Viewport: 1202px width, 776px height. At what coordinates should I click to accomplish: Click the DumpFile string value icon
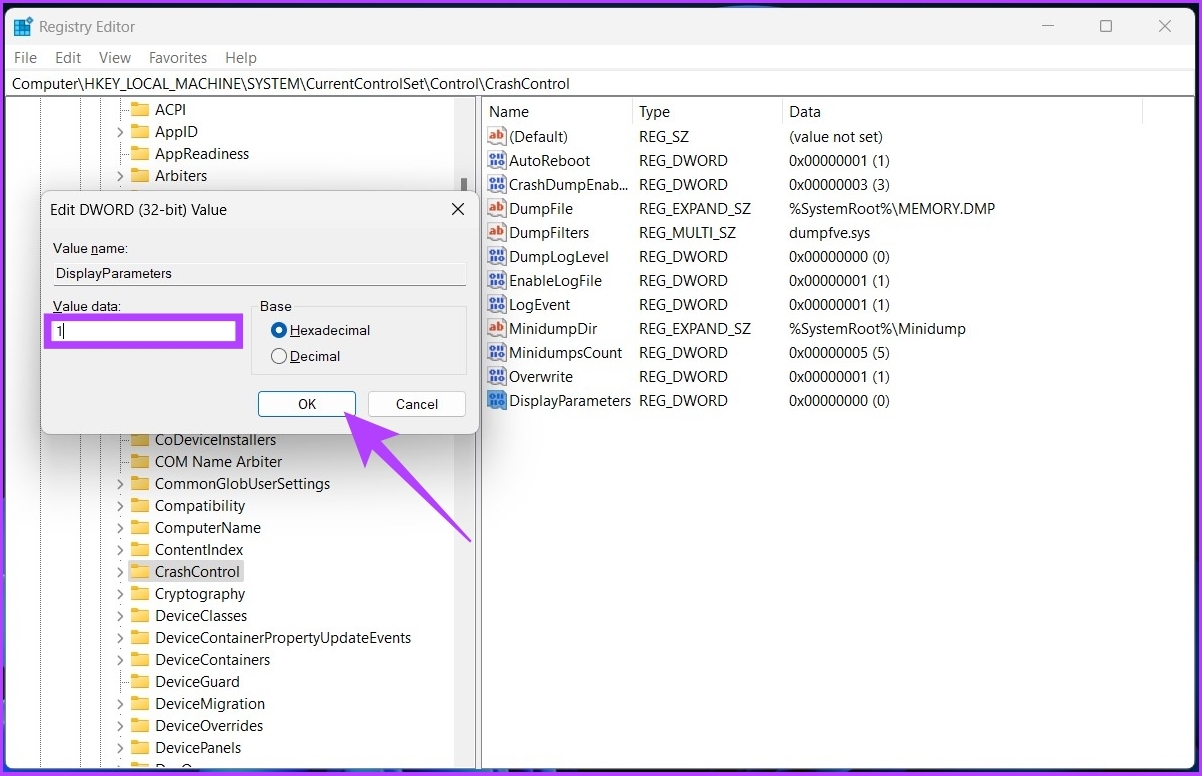click(x=497, y=209)
